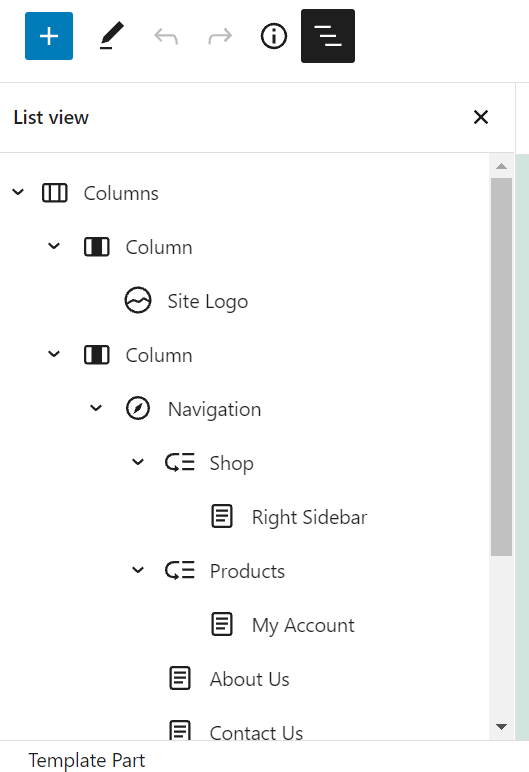Viewport: 529px width, 772px height.
Task: Click the list view scrollbar thumb
Action: tap(501, 367)
